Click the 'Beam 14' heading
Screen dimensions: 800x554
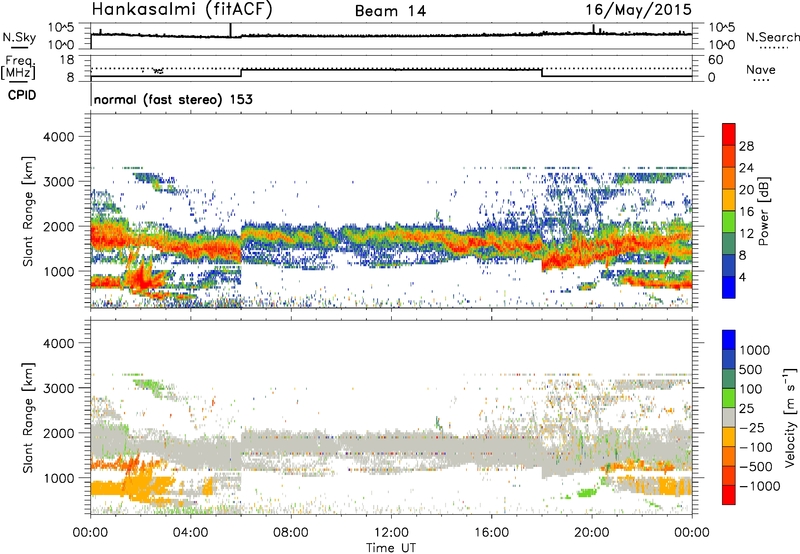tap(390, 11)
